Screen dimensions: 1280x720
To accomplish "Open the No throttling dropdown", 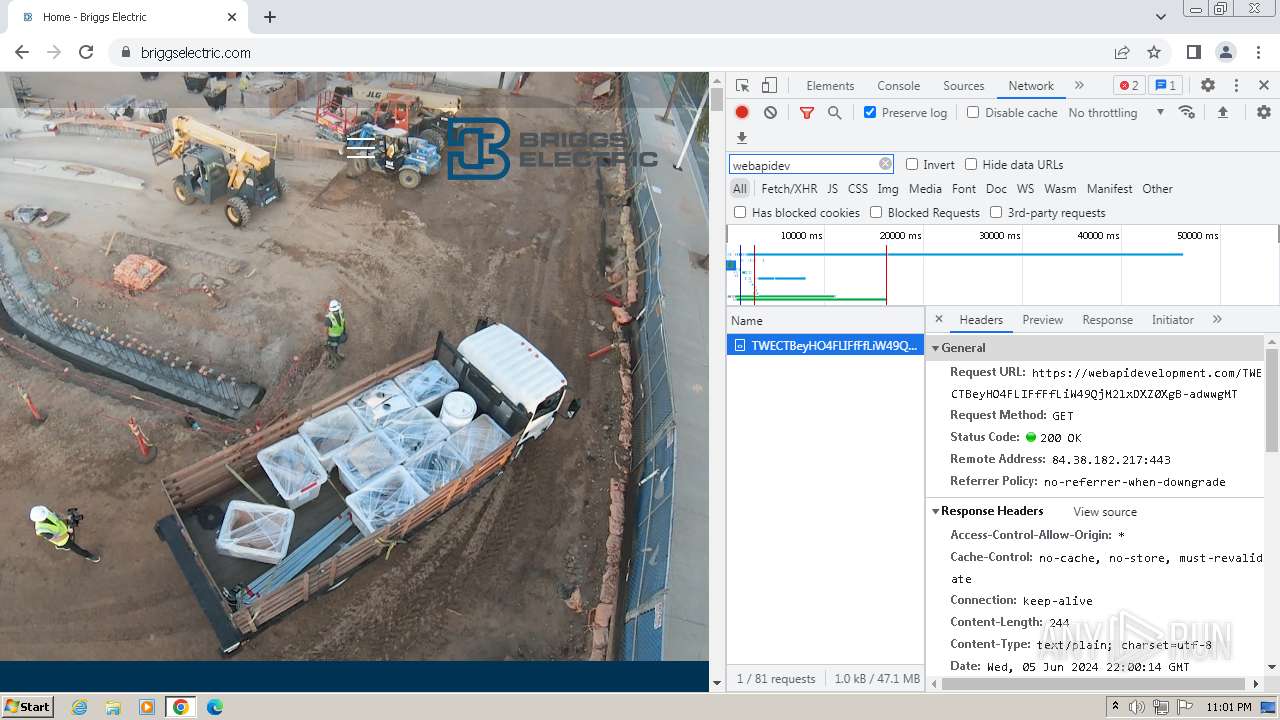I will (1116, 112).
